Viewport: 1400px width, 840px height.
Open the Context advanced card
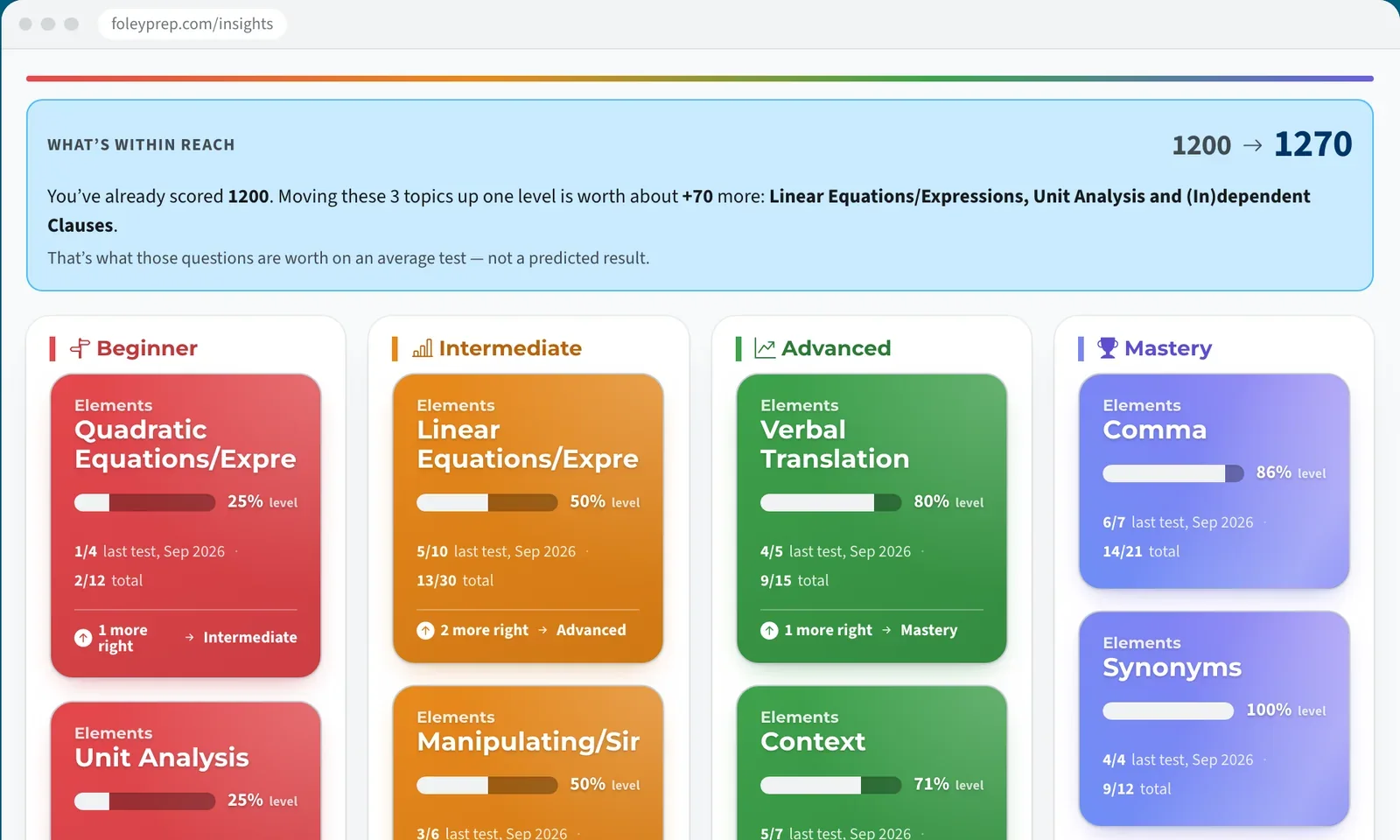coord(871,763)
